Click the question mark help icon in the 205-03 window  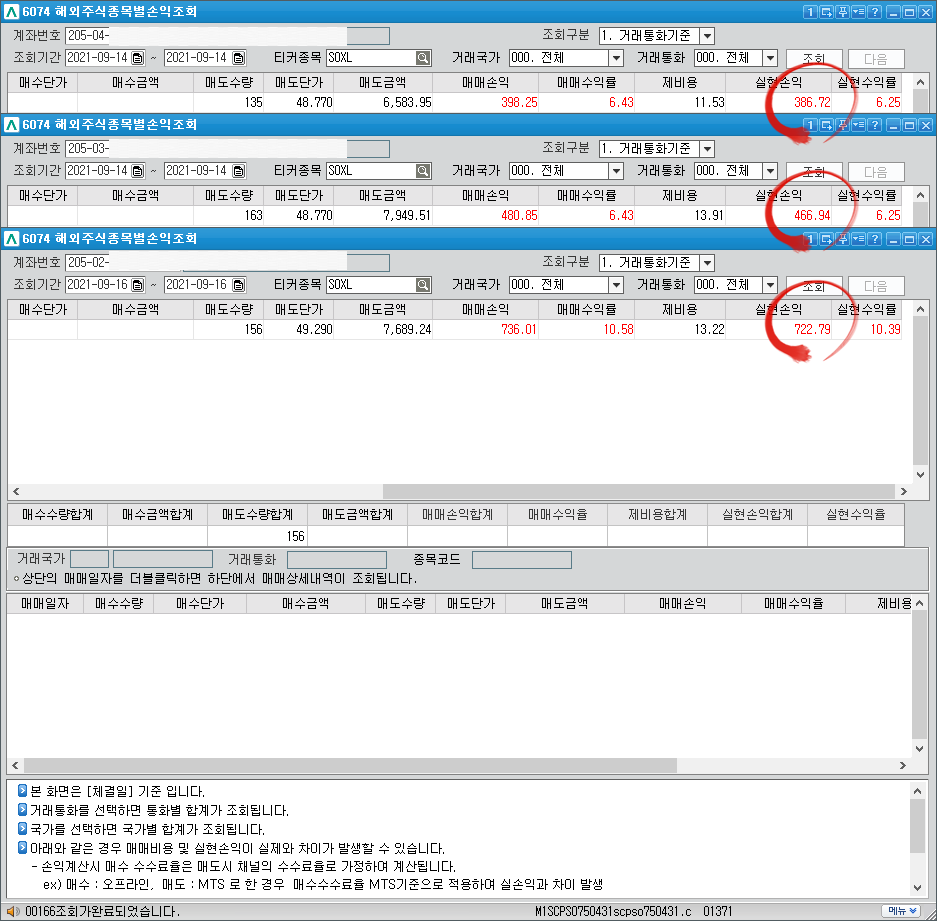875,125
